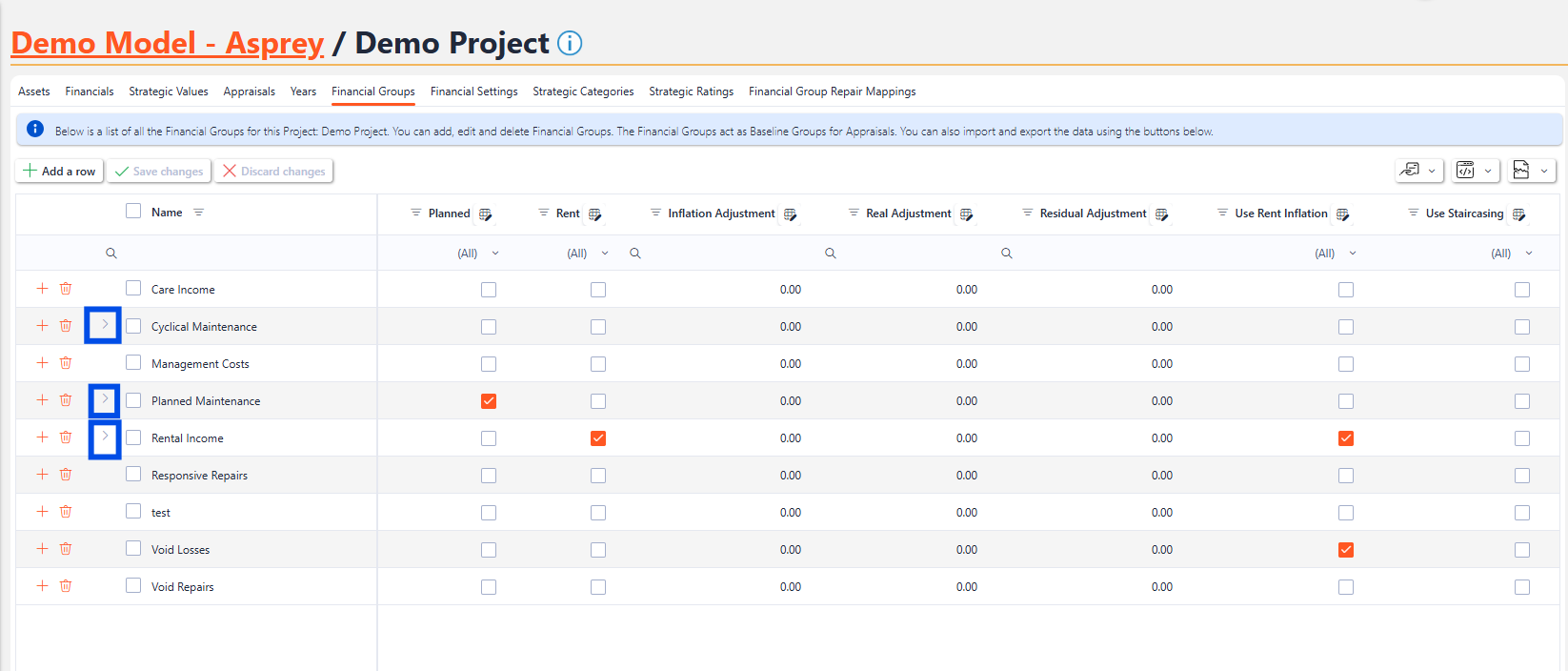Expand the Cyclical Maintenance group

105,325
